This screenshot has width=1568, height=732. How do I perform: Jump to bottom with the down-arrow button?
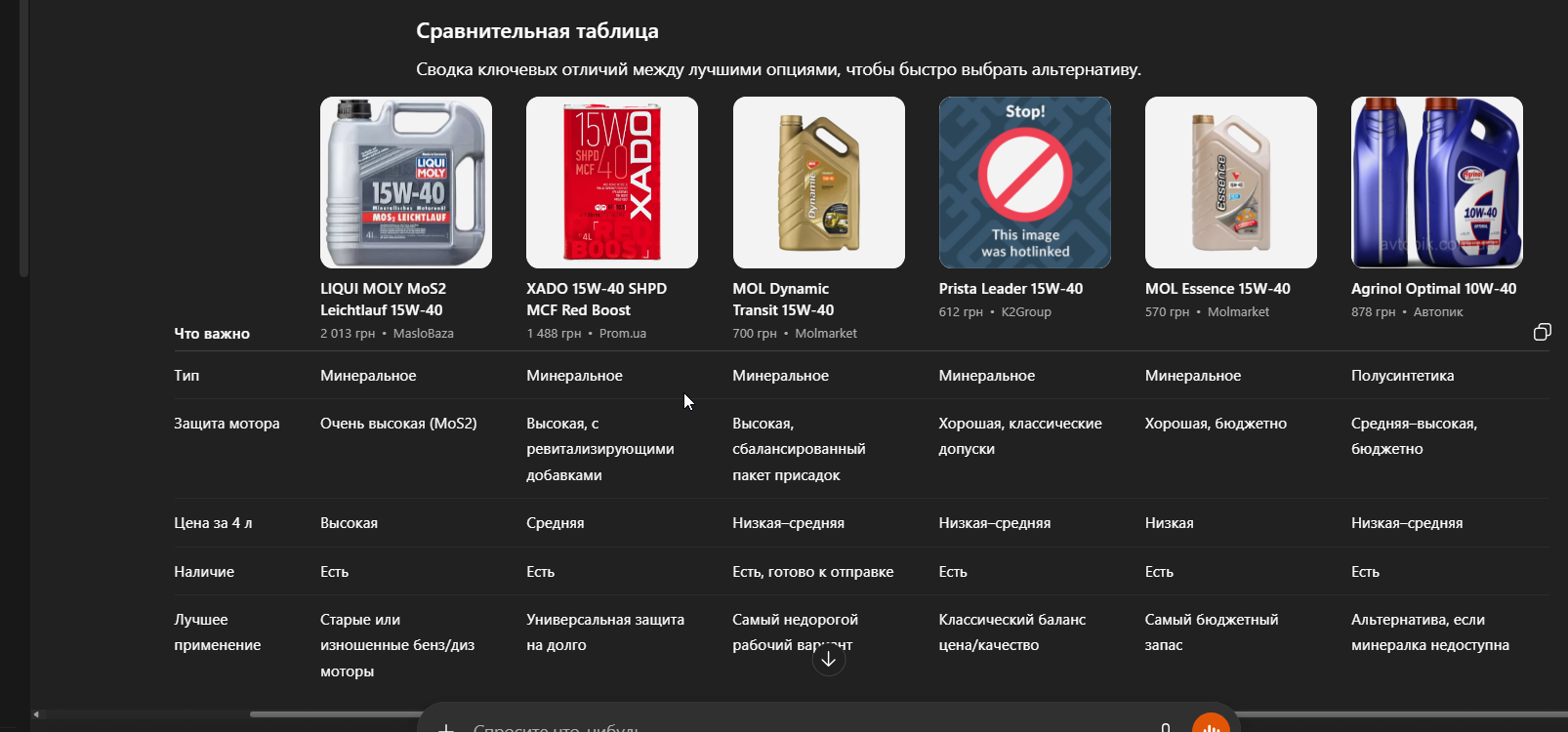click(829, 660)
